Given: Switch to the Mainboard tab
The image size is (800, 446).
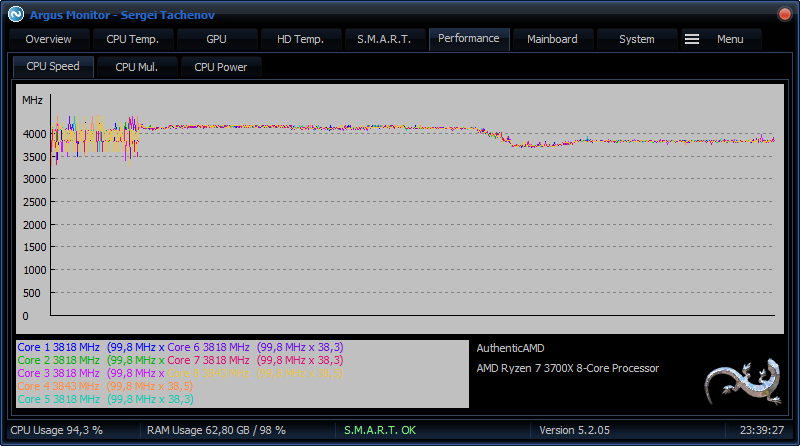Looking at the screenshot, I should tap(552, 39).
